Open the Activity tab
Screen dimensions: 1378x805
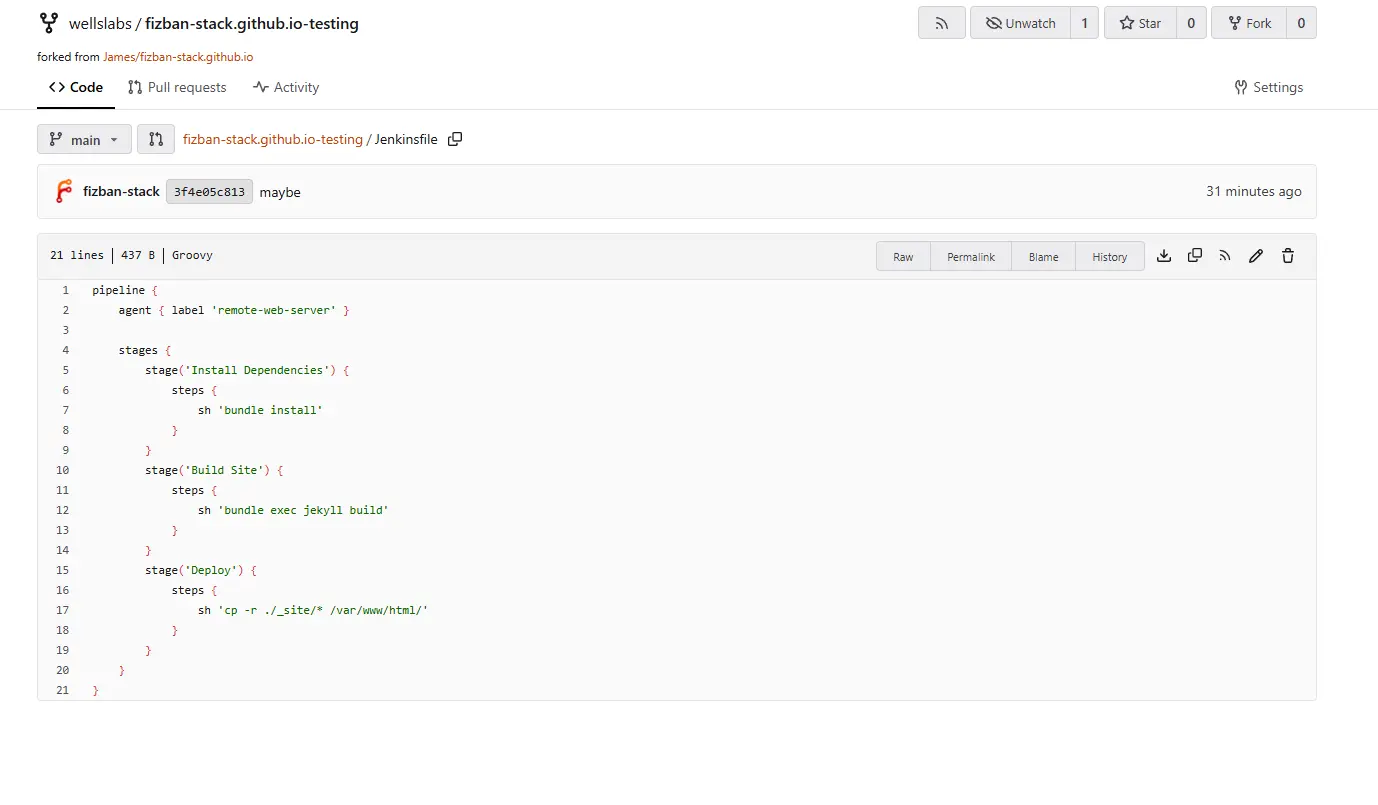point(286,87)
